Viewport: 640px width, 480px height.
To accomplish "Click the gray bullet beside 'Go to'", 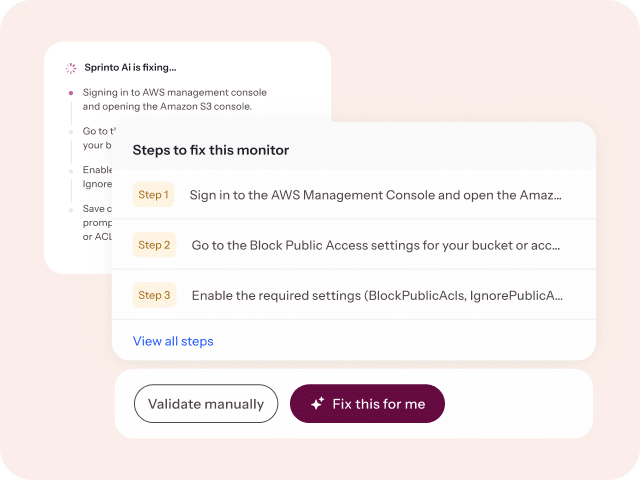I will pos(71,131).
